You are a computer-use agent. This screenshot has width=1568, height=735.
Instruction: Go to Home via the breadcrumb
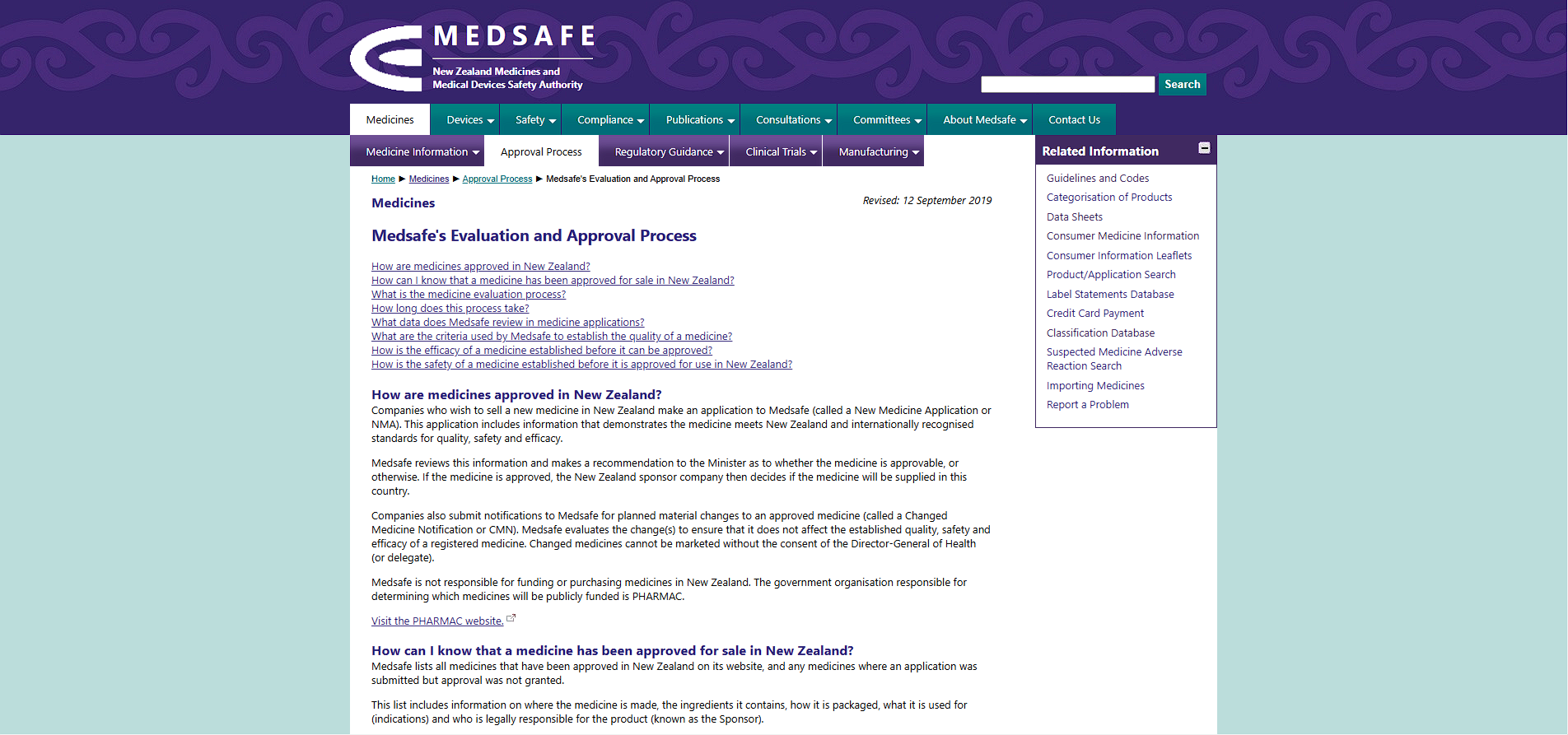click(x=383, y=179)
